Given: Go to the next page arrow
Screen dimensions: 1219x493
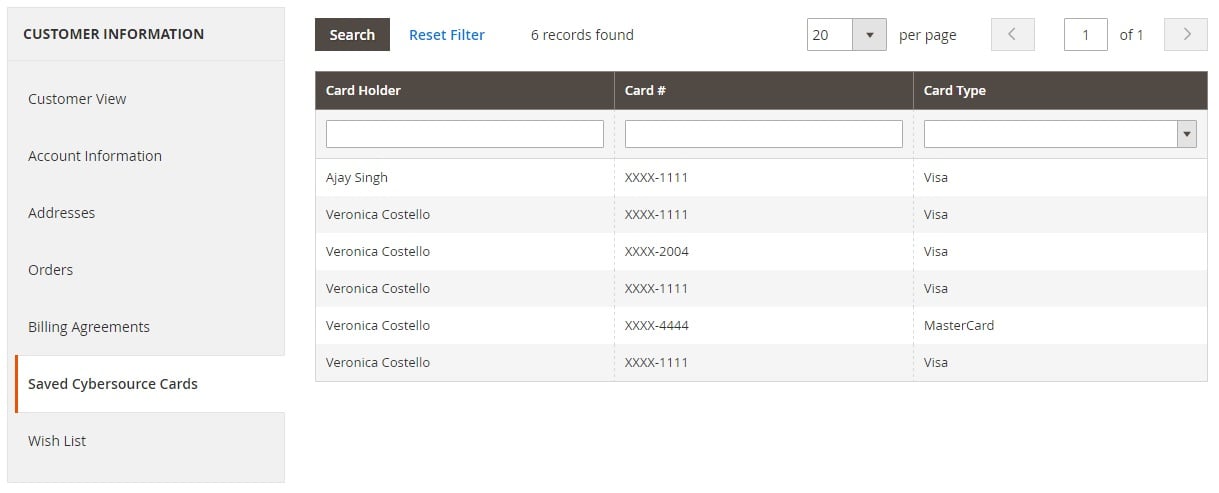Looking at the screenshot, I should [x=1187, y=34].
